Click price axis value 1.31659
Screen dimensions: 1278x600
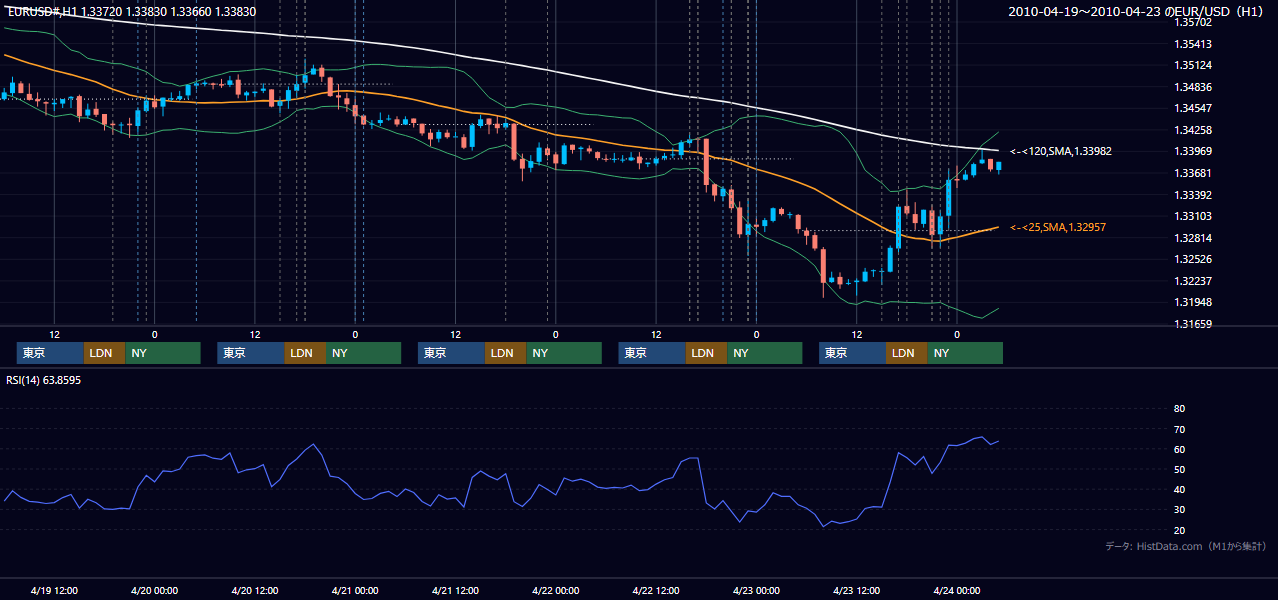(1192, 325)
